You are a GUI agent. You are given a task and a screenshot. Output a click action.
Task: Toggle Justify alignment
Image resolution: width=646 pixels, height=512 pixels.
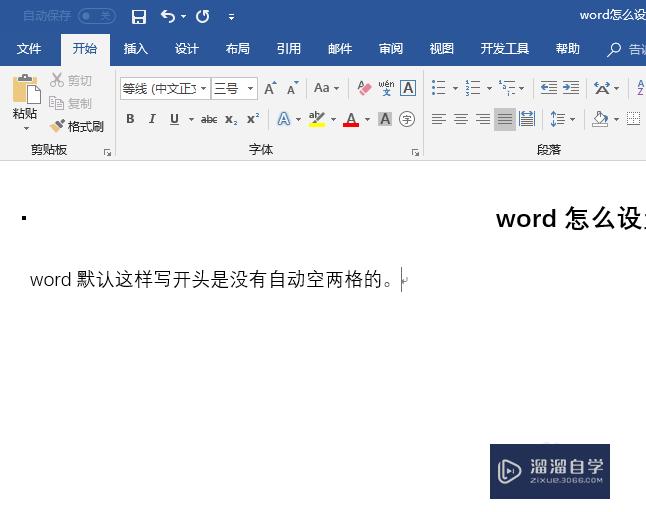505,119
